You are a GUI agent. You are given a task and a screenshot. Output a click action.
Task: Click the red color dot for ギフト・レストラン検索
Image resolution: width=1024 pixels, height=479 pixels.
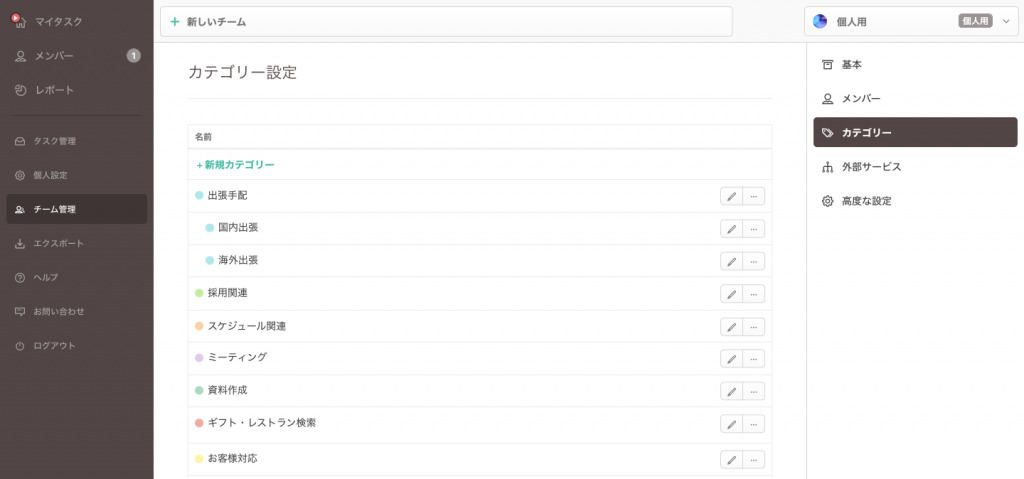(x=199, y=423)
